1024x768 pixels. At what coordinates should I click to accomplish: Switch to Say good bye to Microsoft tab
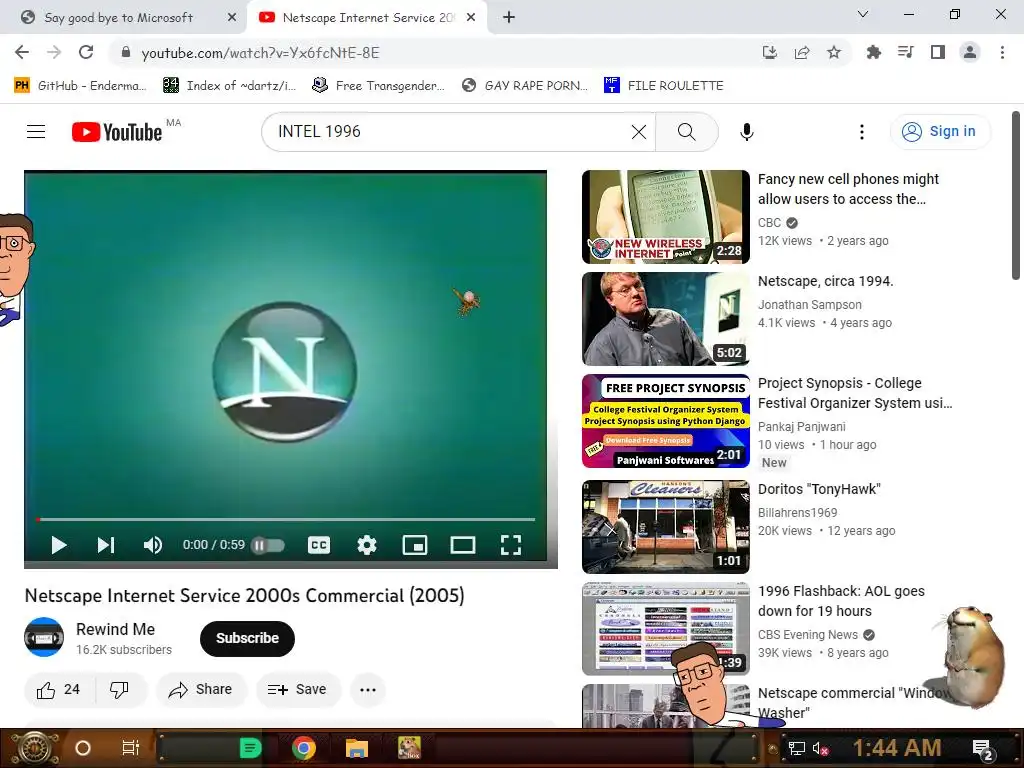tap(120, 18)
